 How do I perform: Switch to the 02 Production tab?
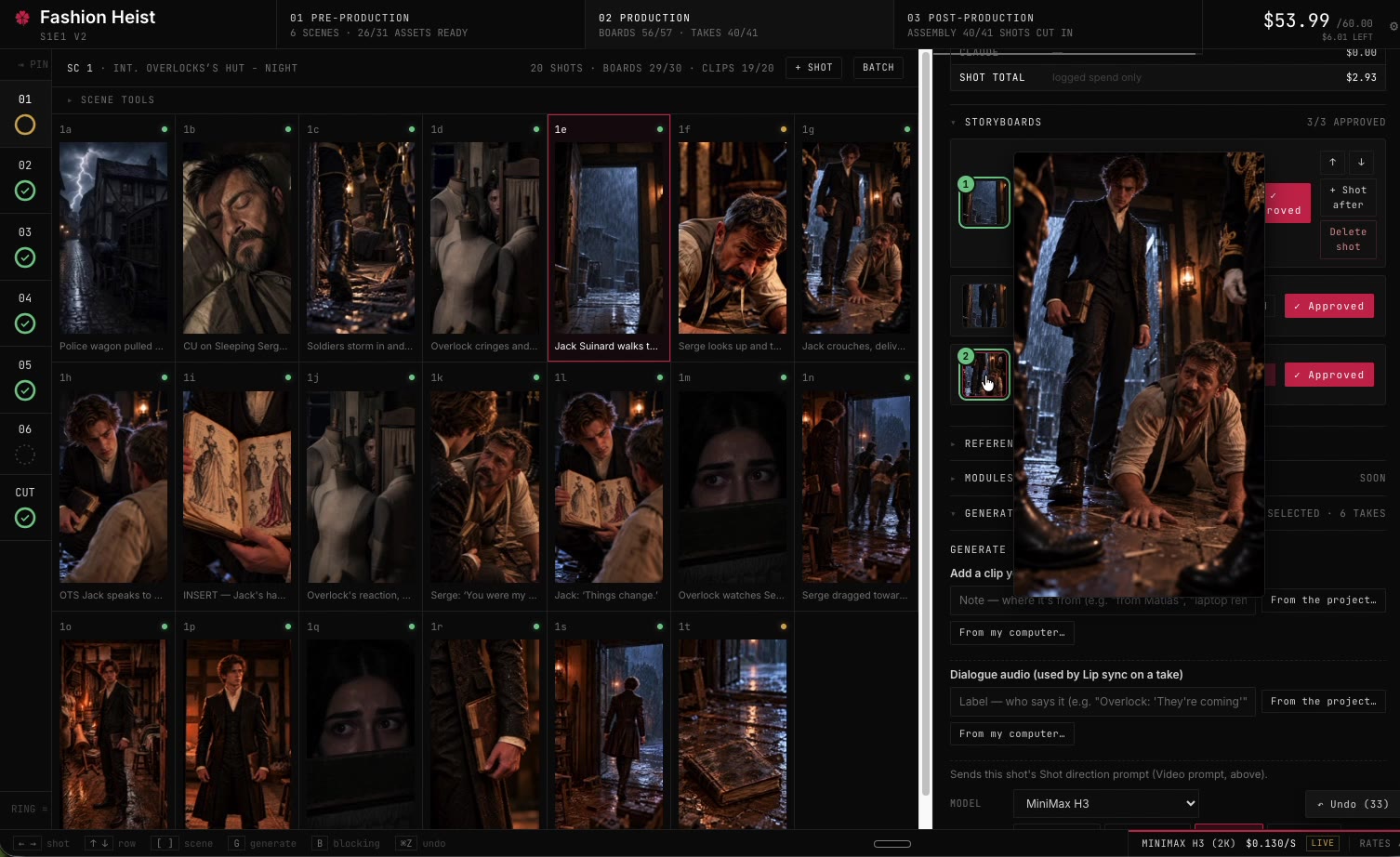pos(739,24)
